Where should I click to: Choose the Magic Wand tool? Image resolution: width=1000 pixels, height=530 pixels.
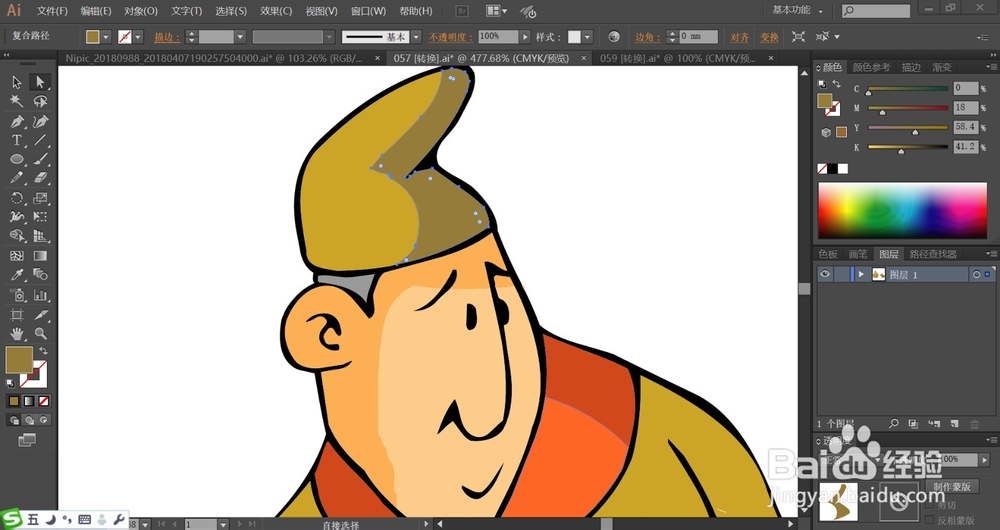pos(17,101)
